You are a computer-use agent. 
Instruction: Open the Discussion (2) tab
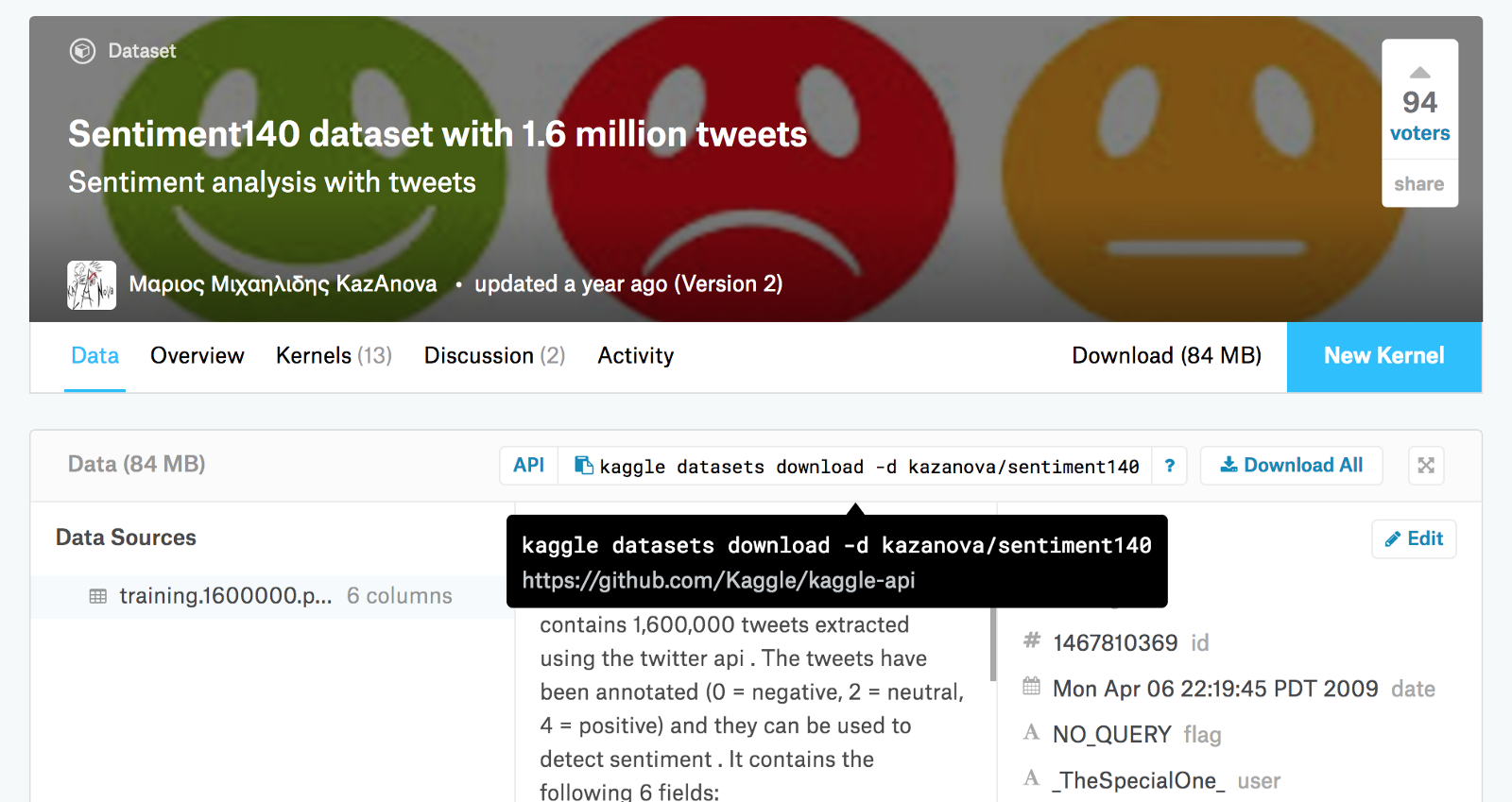tap(494, 356)
